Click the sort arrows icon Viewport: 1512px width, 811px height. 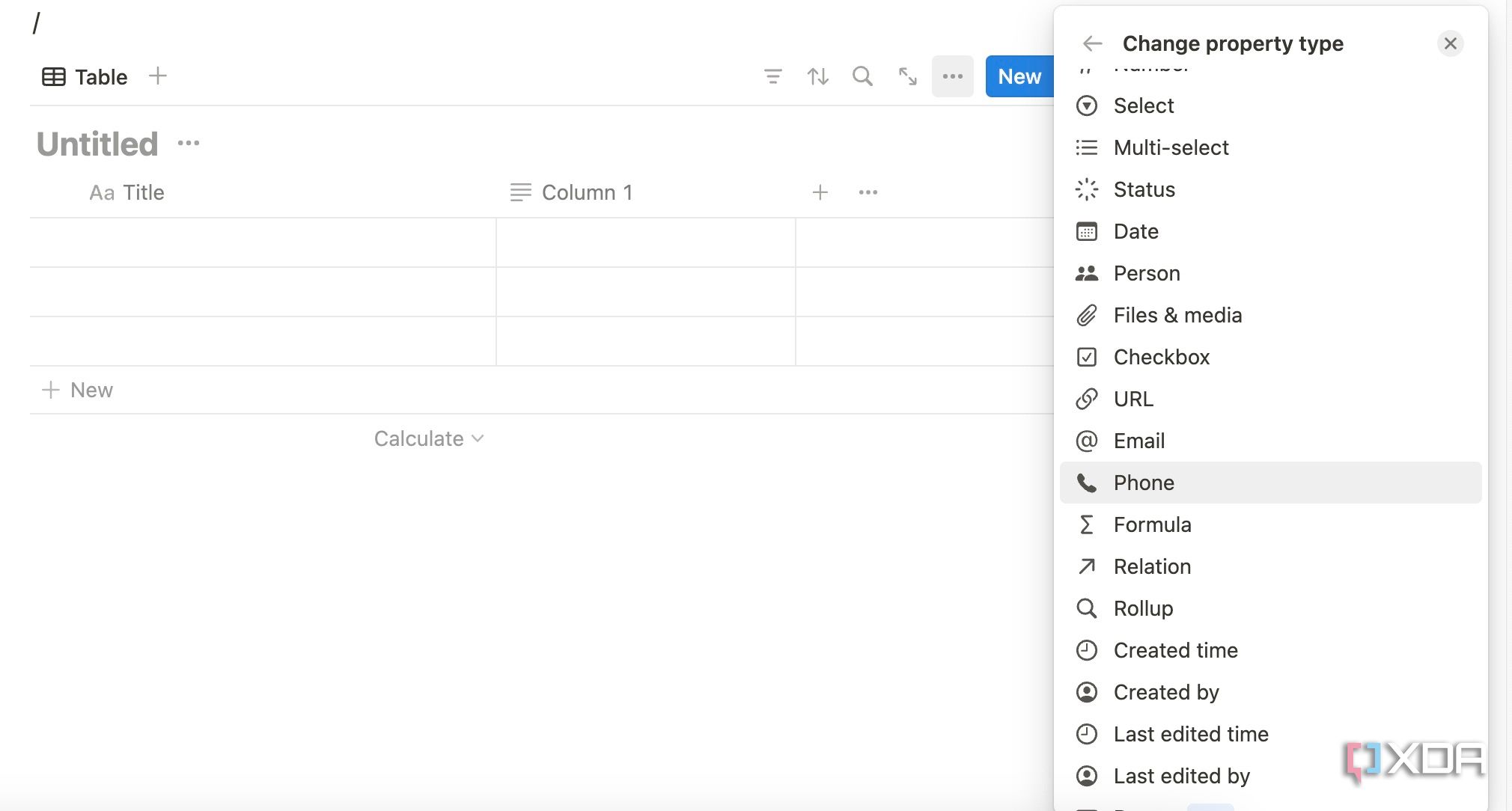coord(817,76)
